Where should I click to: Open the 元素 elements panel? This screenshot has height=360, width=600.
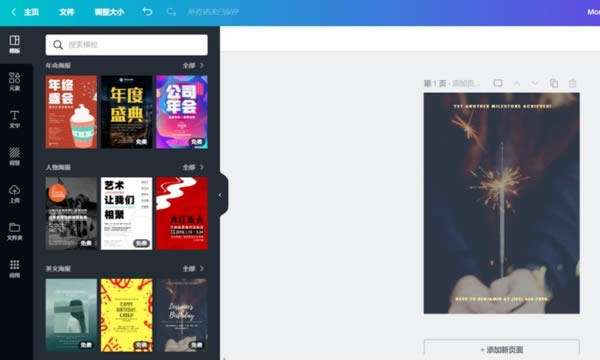coord(15,81)
